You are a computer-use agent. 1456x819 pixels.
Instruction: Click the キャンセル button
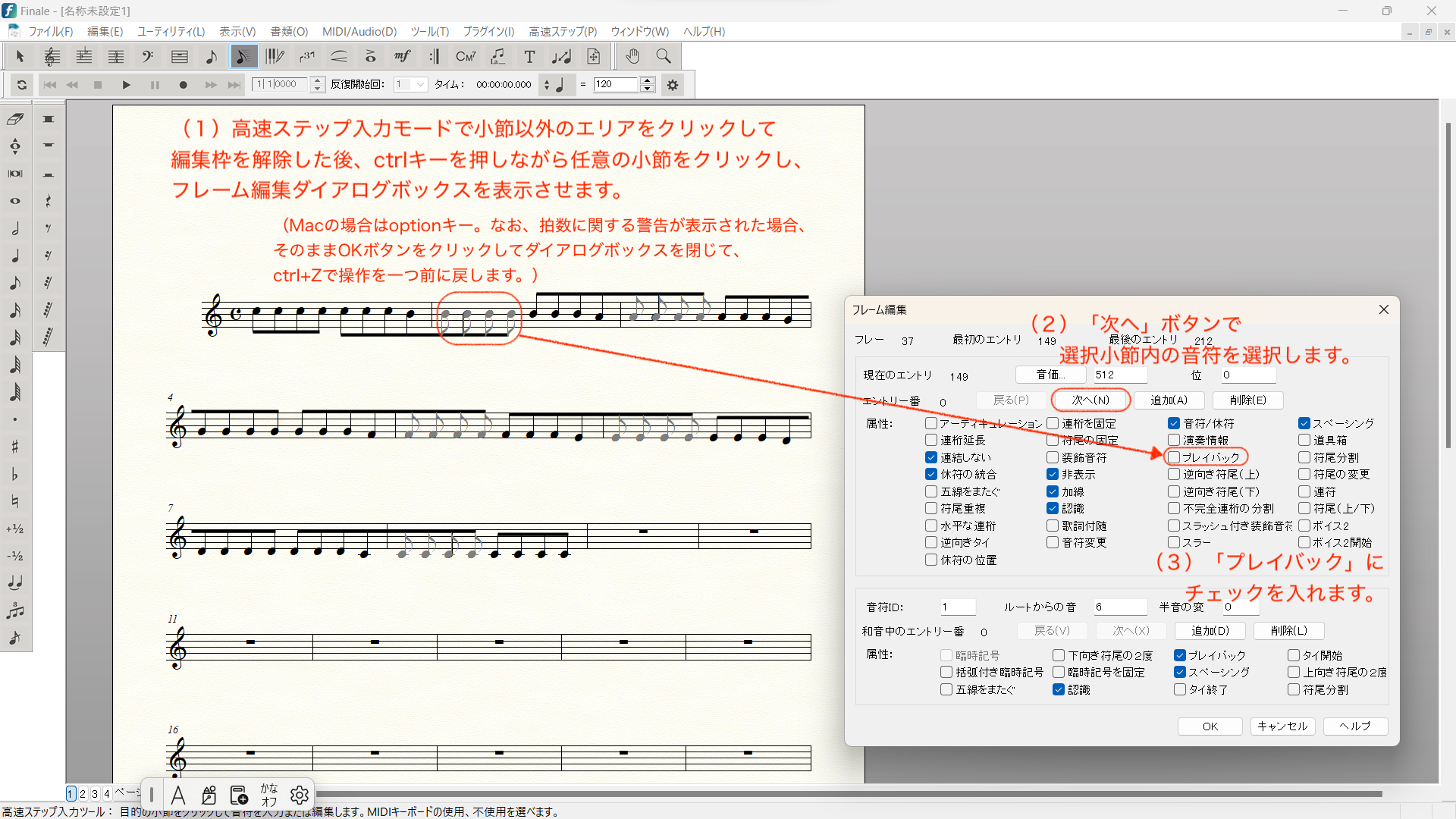pyautogui.click(x=1282, y=726)
